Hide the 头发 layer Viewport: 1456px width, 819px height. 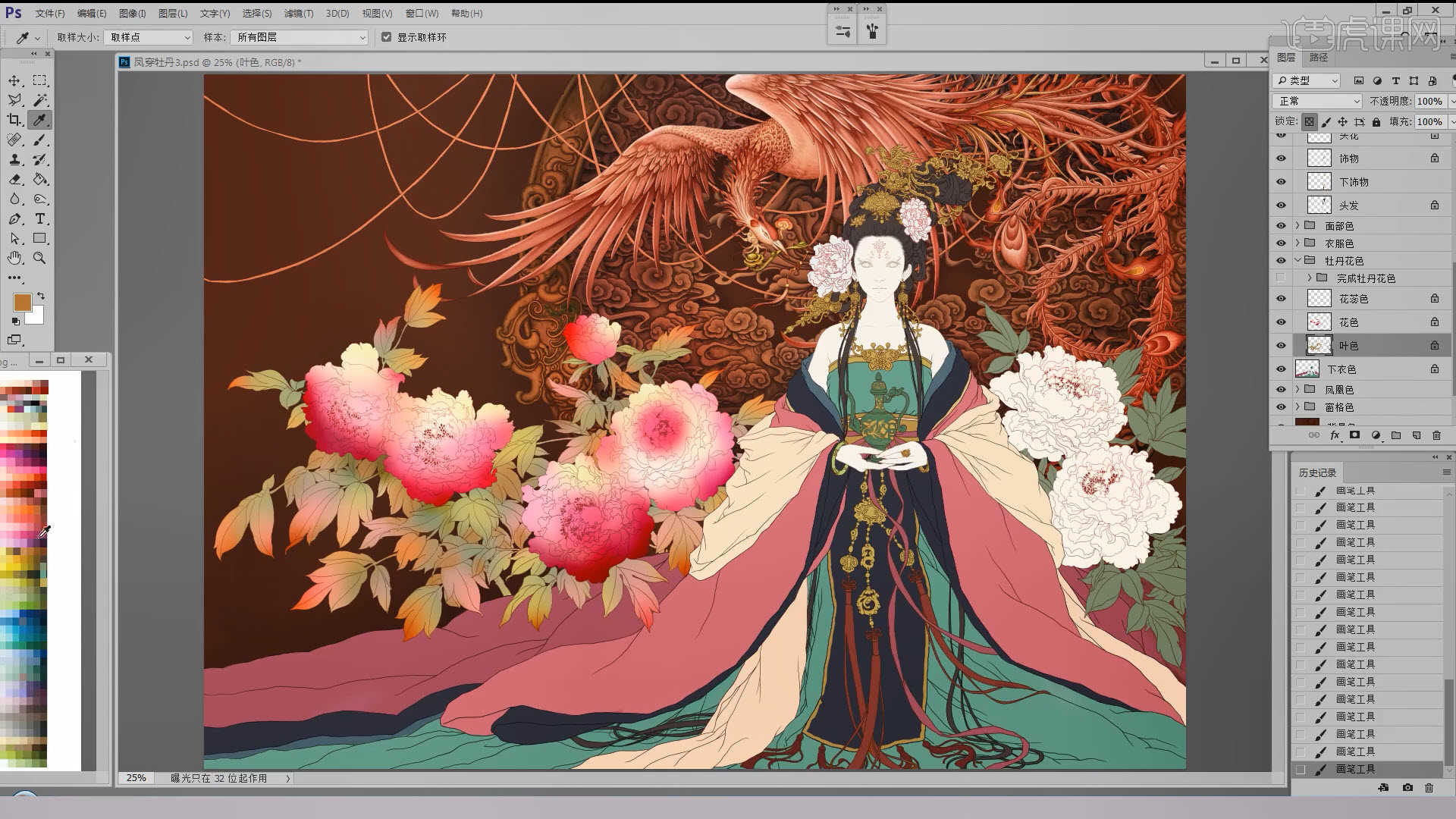1281,206
